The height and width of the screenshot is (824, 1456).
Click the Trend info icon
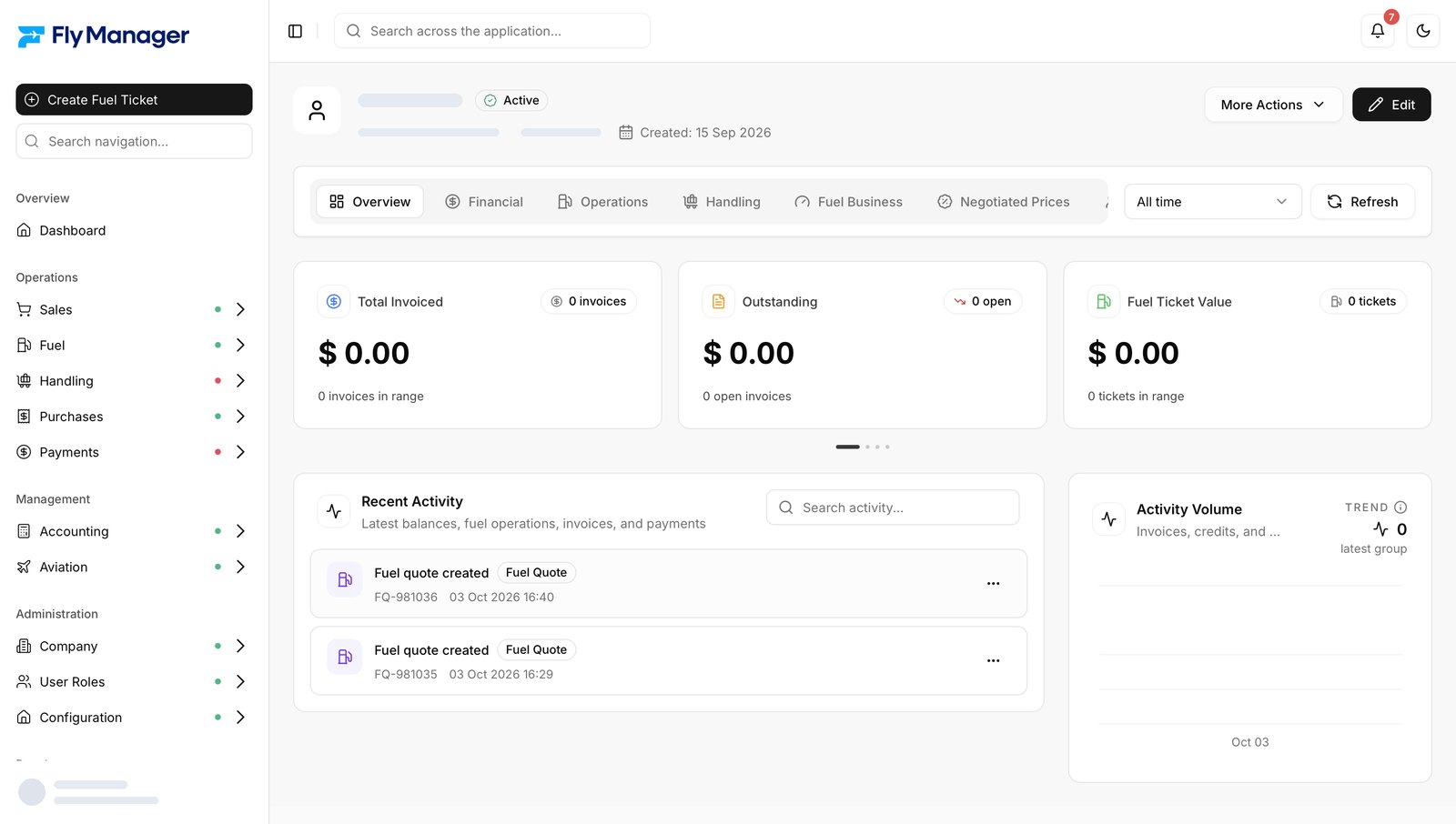(1400, 507)
